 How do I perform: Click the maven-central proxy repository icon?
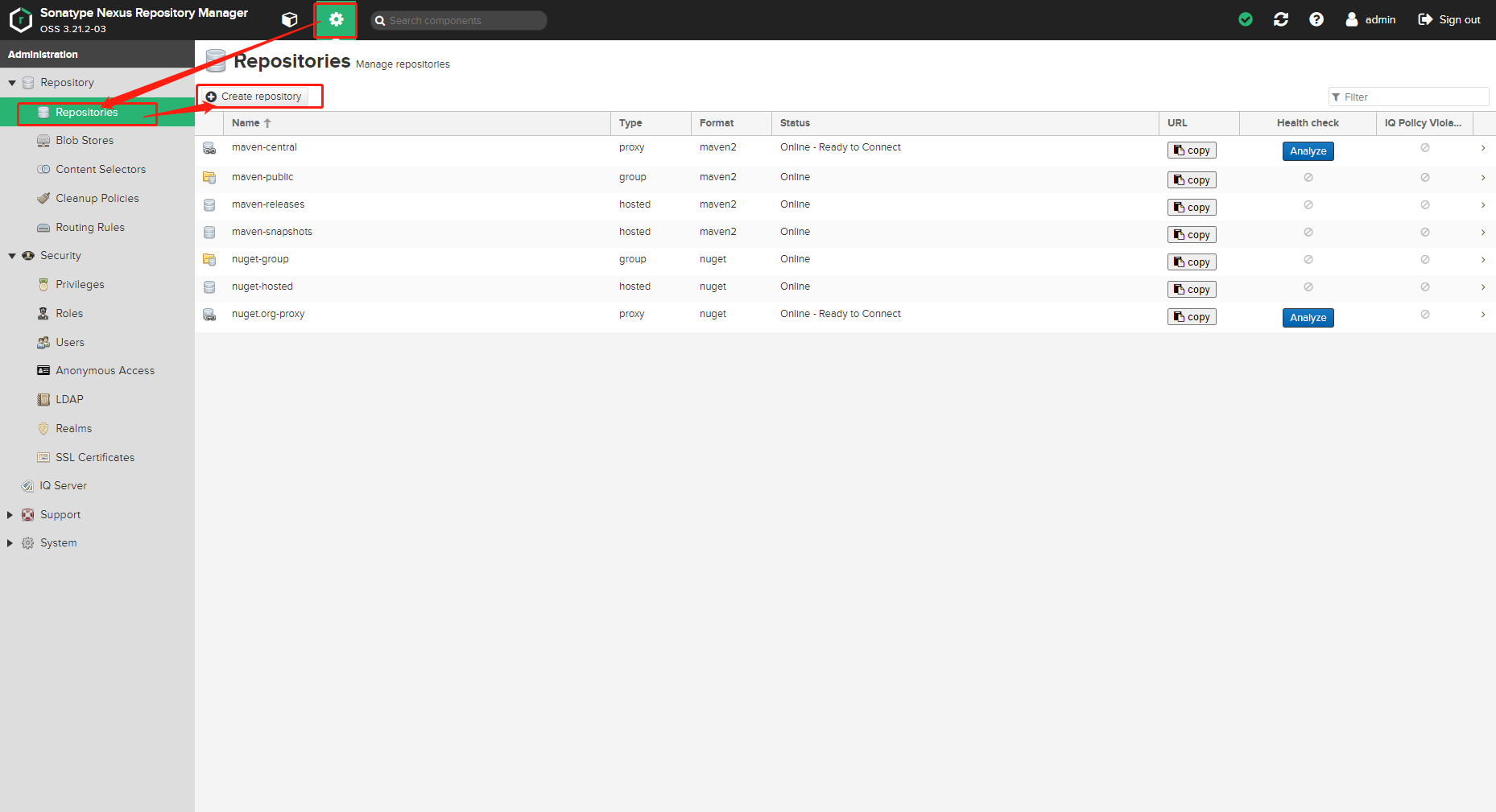point(209,149)
